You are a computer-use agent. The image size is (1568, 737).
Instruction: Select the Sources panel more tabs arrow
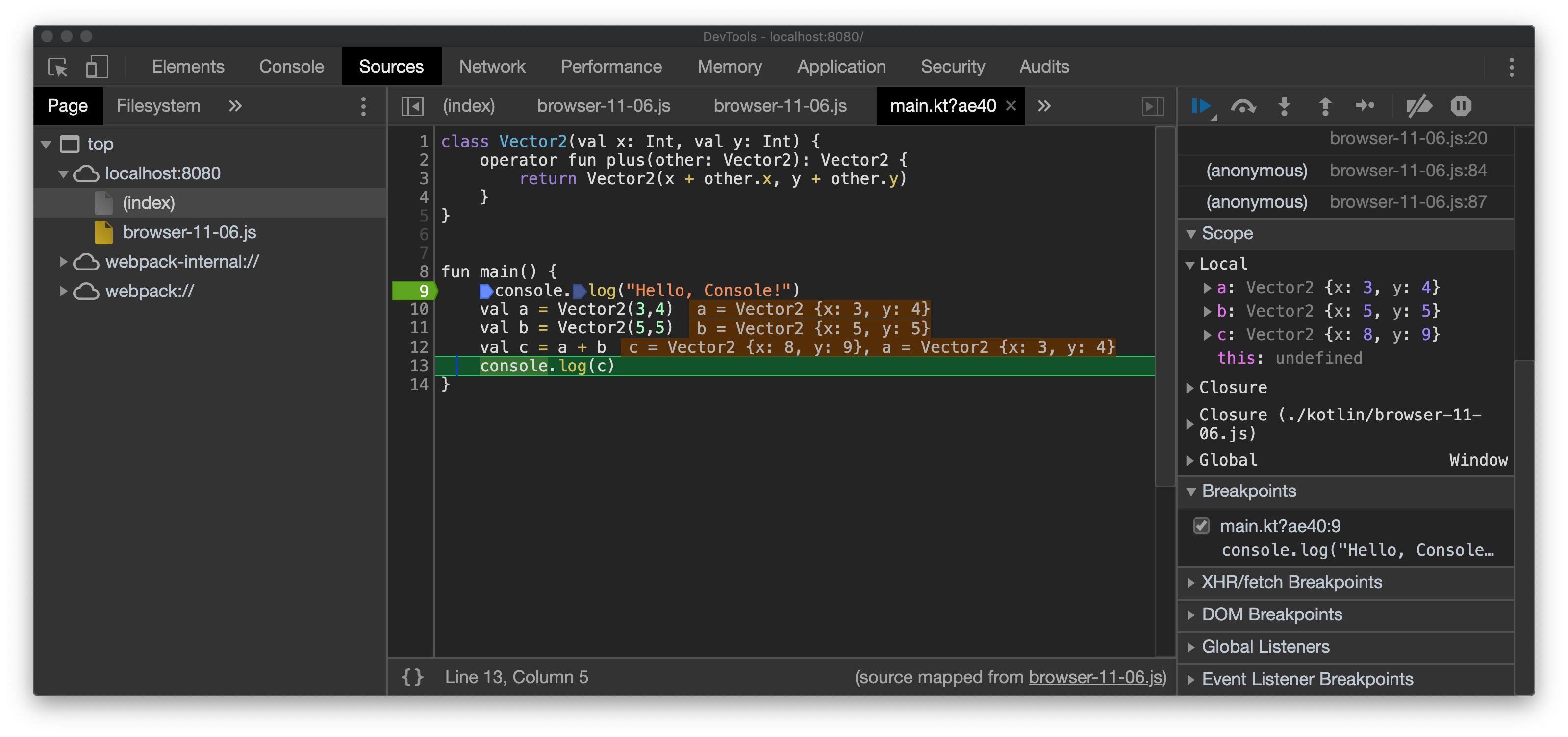click(1044, 105)
